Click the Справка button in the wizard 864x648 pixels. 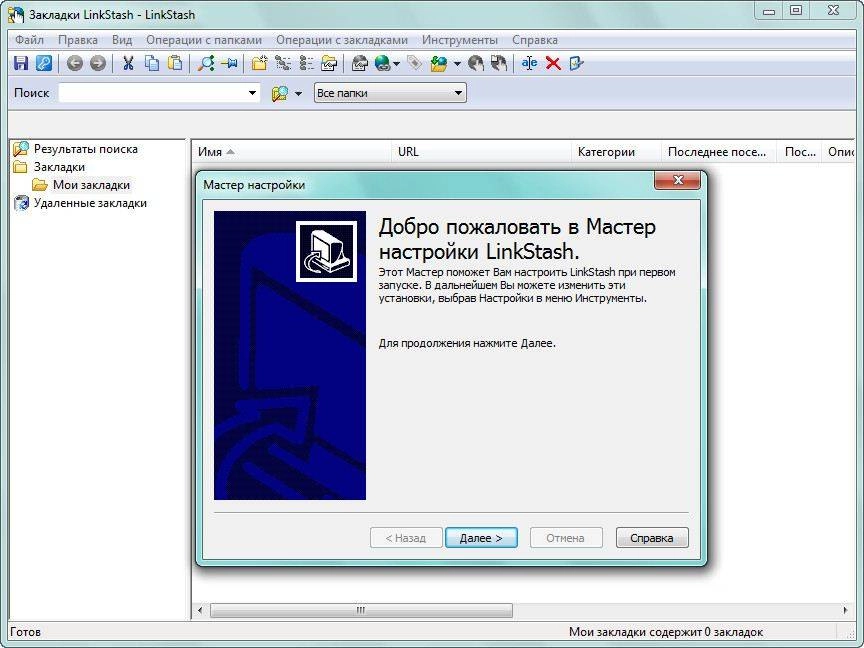[652, 538]
